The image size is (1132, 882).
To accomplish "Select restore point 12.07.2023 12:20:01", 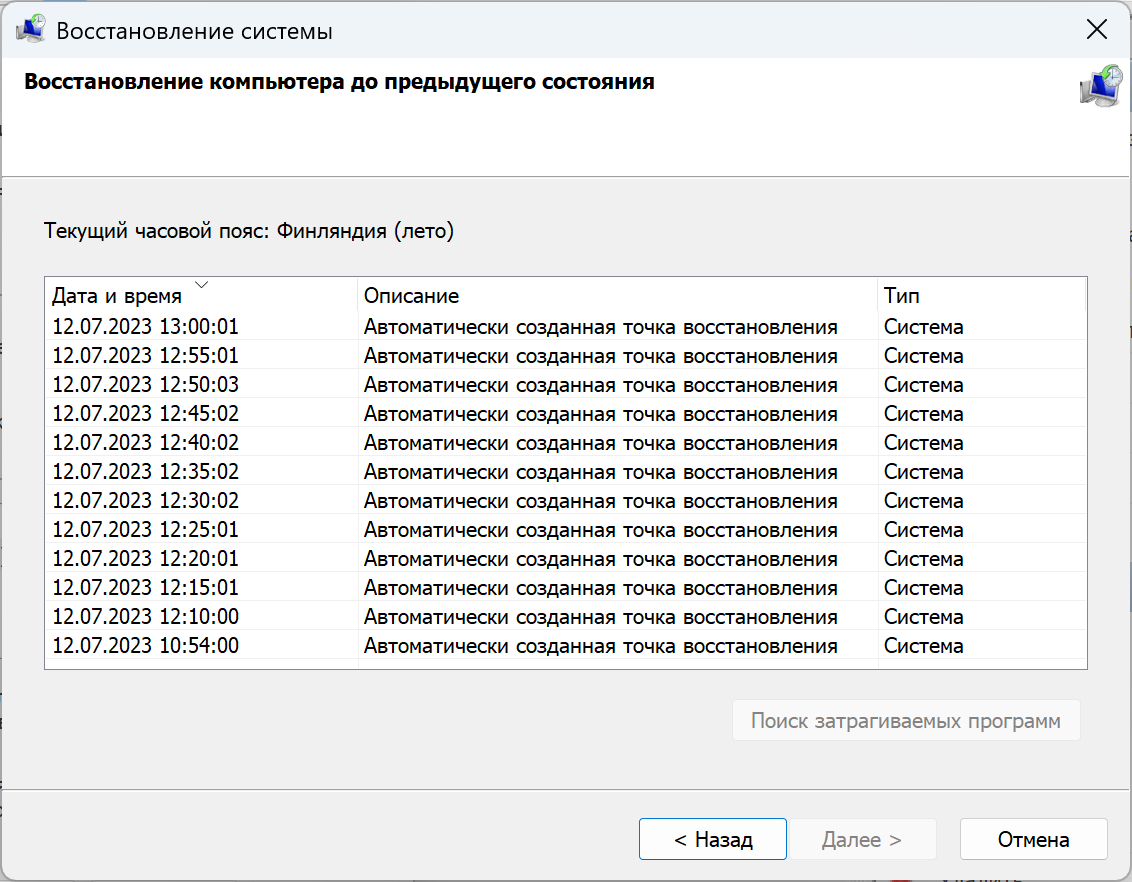I will (565, 559).
